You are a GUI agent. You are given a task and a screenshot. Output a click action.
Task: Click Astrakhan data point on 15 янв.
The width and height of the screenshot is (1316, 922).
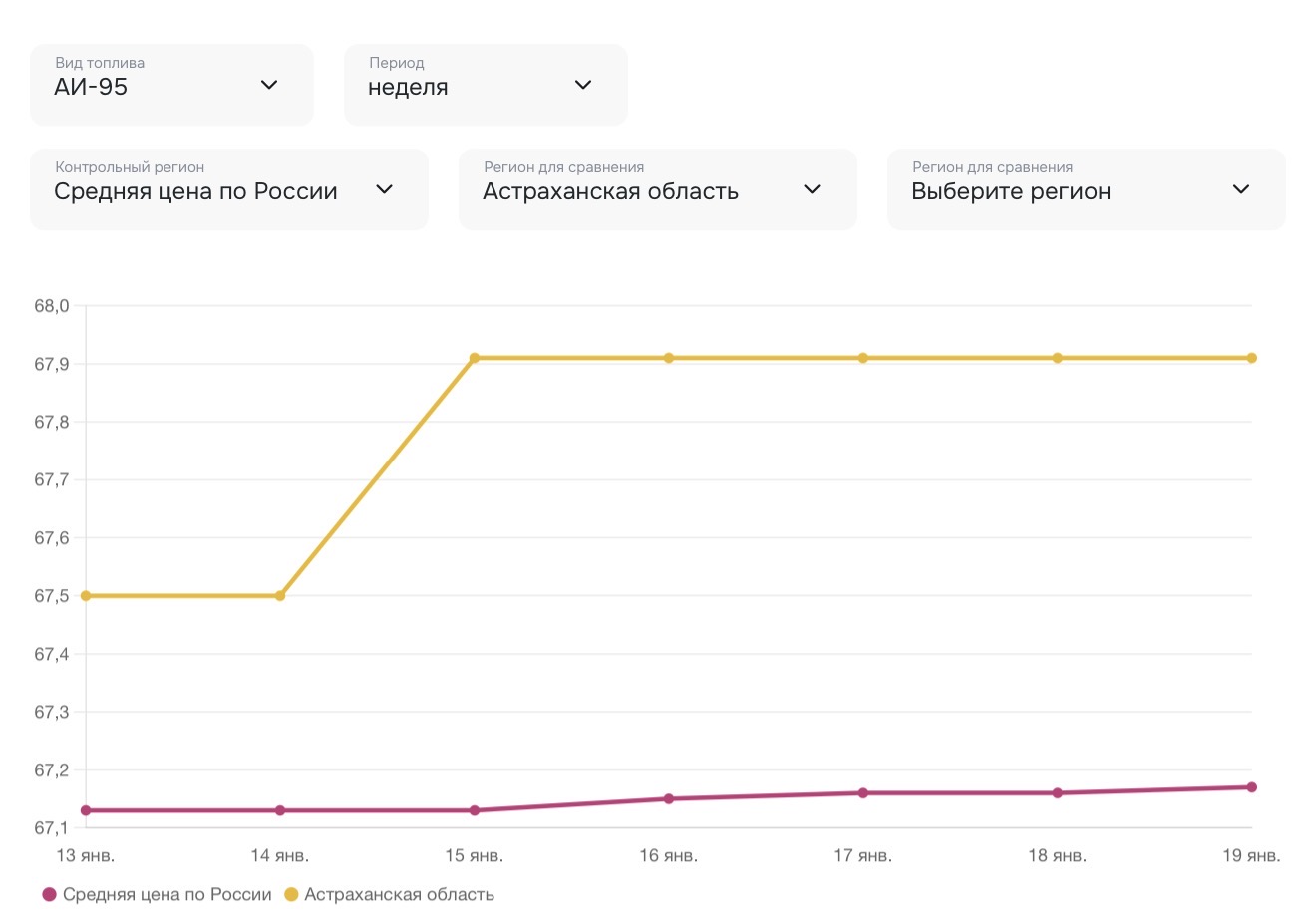coord(475,358)
